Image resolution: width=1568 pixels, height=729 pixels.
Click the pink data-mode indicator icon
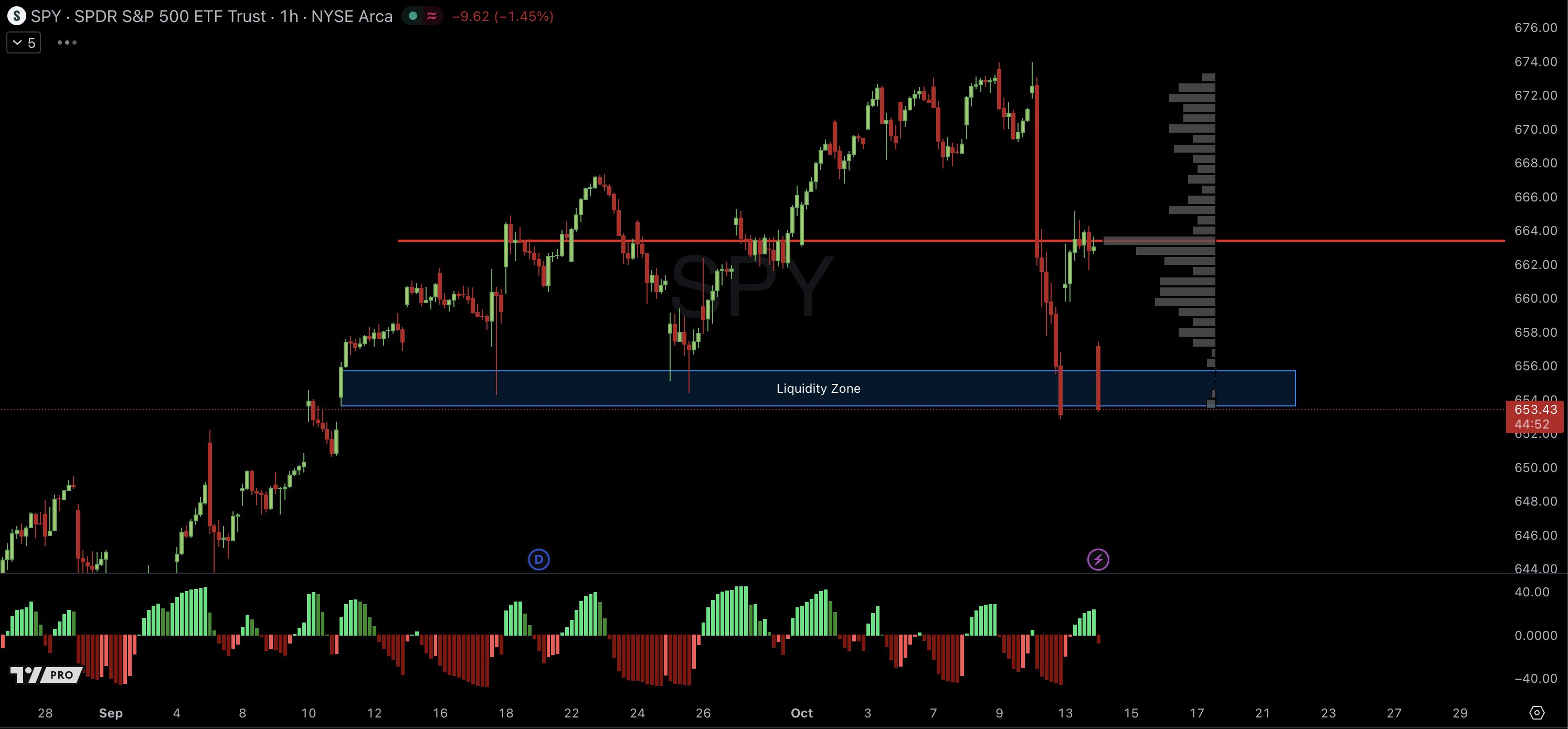point(432,16)
